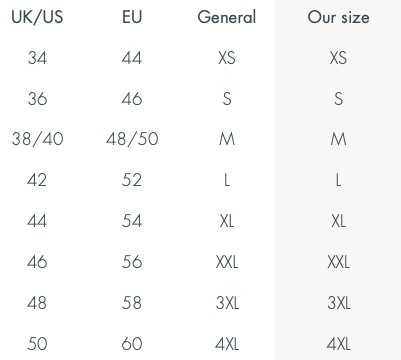The width and height of the screenshot is (401, 360).
Task: Select EU size 60
Action: (132, 344)
